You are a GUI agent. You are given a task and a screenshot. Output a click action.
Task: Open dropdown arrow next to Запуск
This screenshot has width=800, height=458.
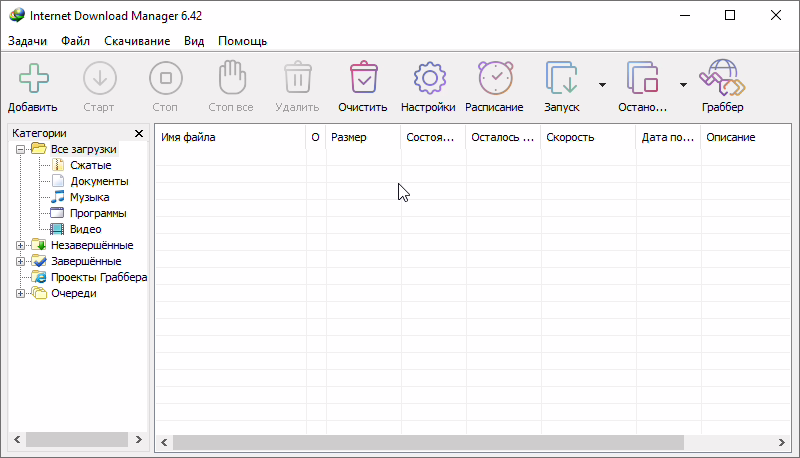[602, 85]
